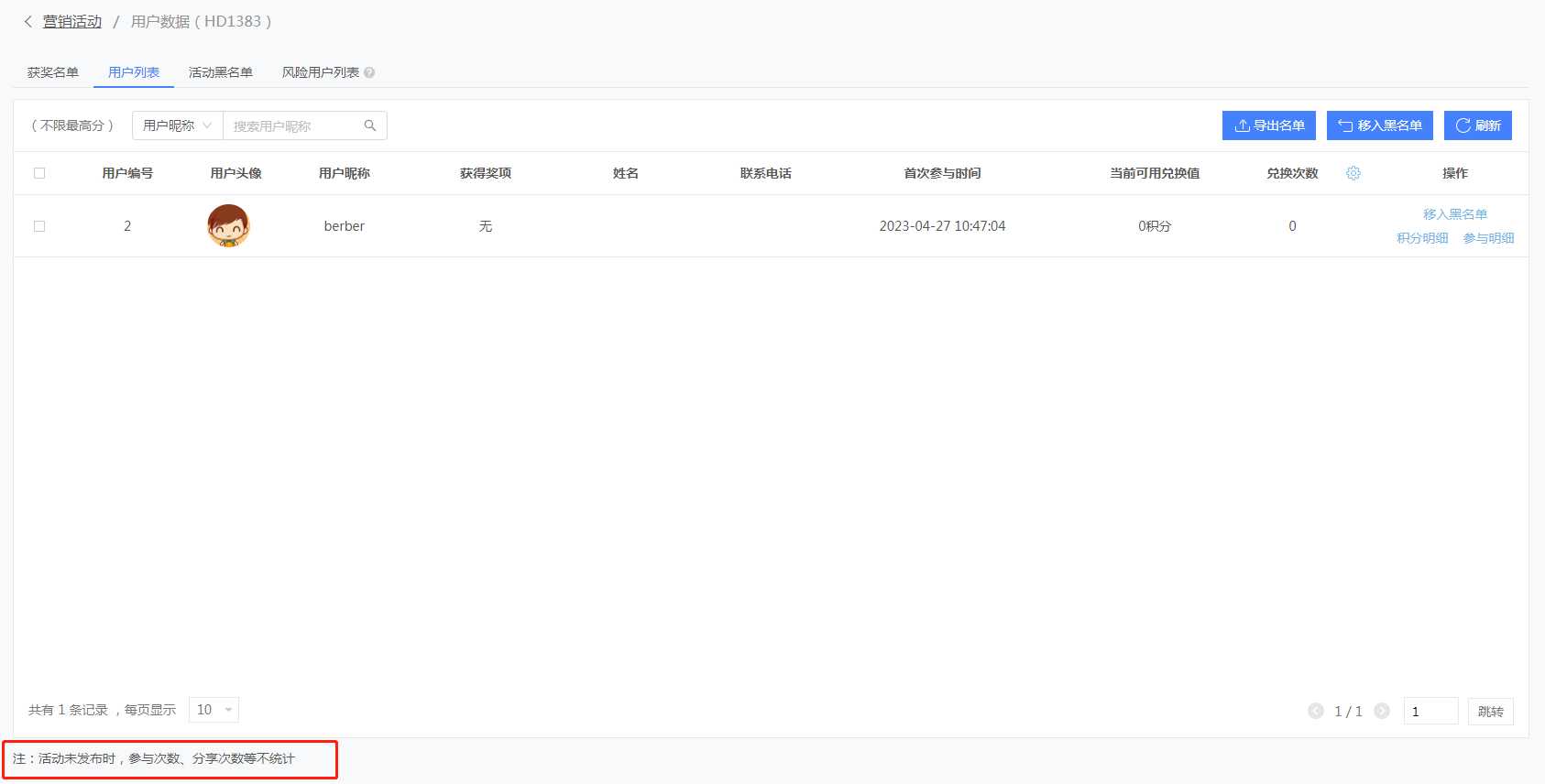Check the row checkbox for user 2
1545x784 pixels.
[39, 226]
